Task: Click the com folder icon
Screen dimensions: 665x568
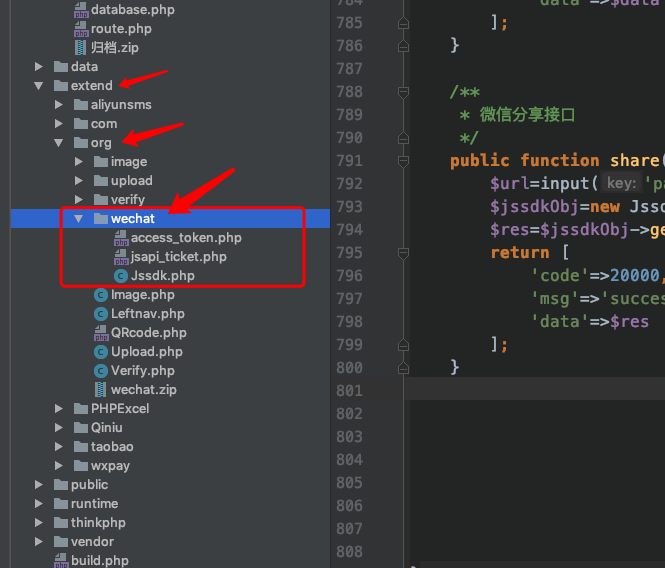Action: [x=81, y=124]
